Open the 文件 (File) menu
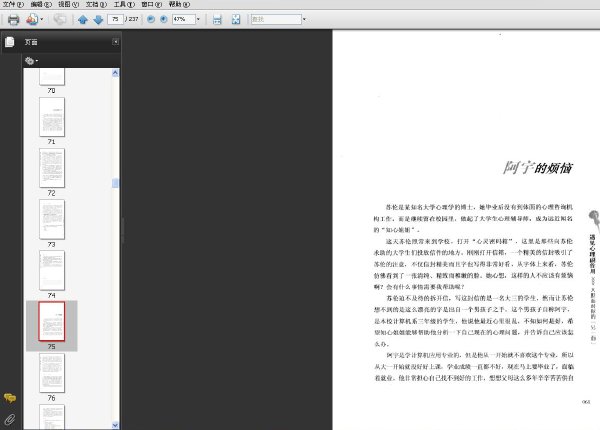This screenshot has width=600, height=430. pyautogui.click(x=13, y=4)
